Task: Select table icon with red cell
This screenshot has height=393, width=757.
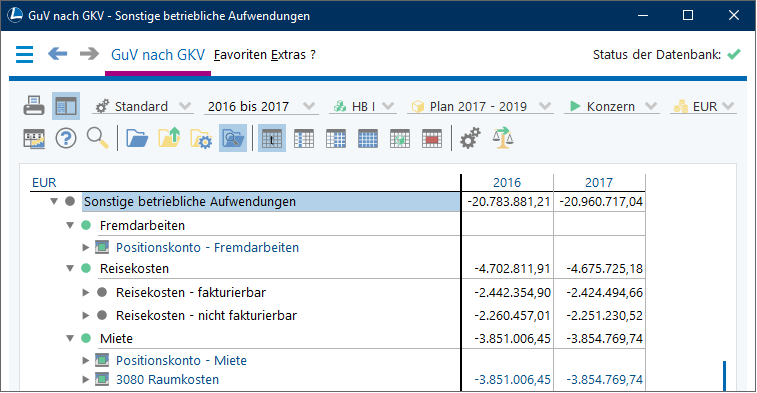Action: coord(432,139)
